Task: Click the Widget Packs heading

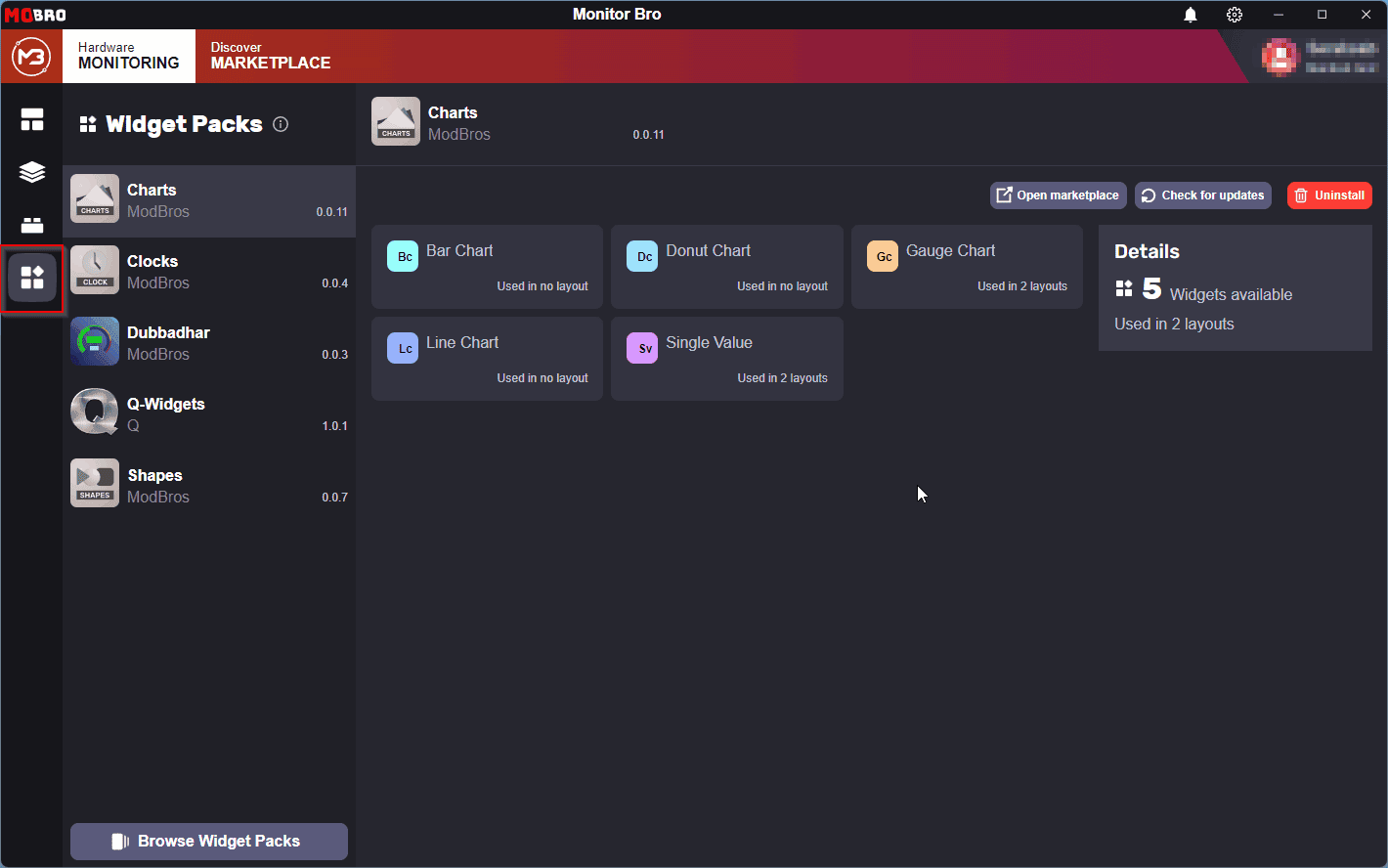Action: pos(184,124)
